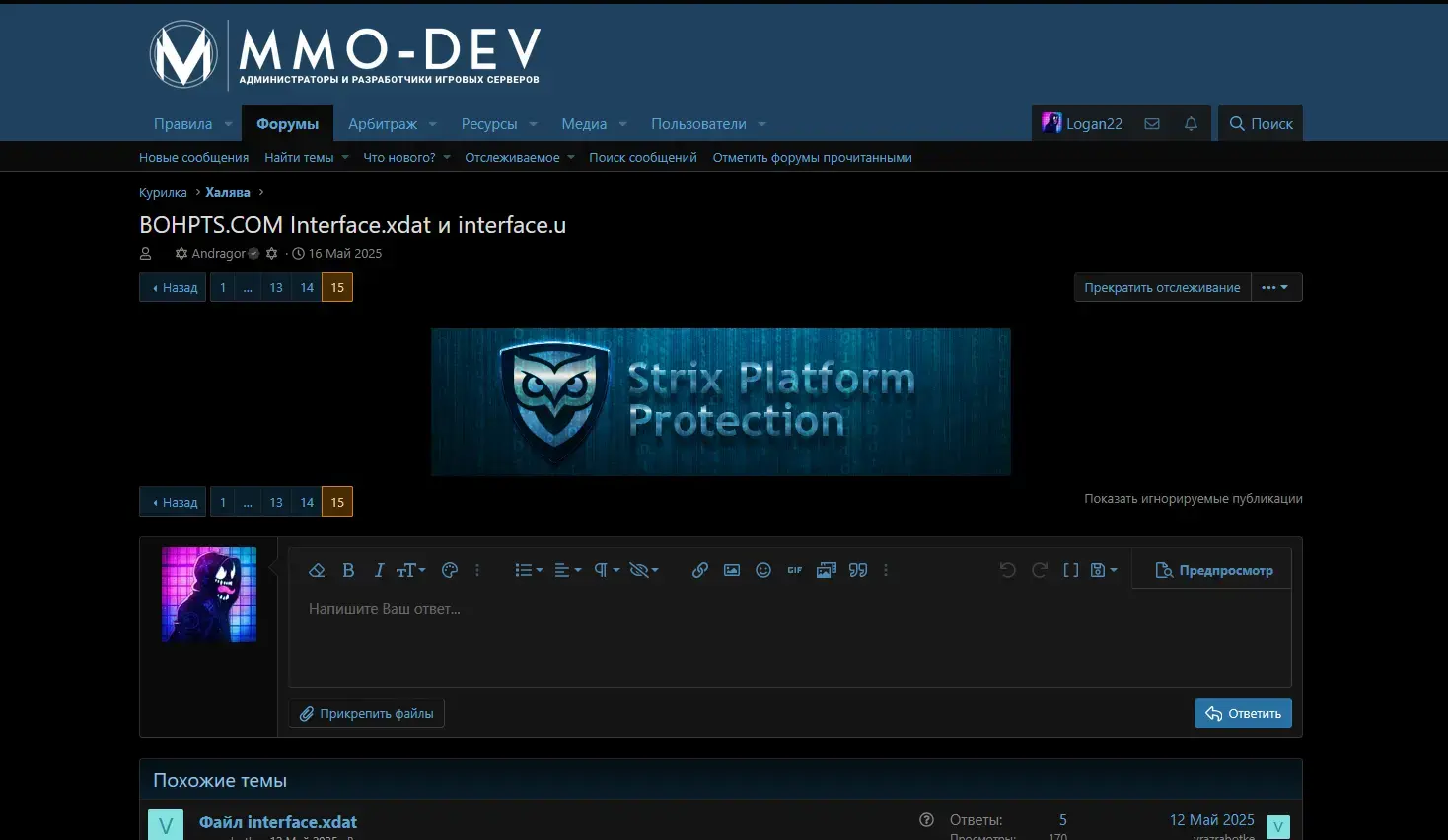
Task: Show more options after the quote icon
Action: tap(886, 570)
